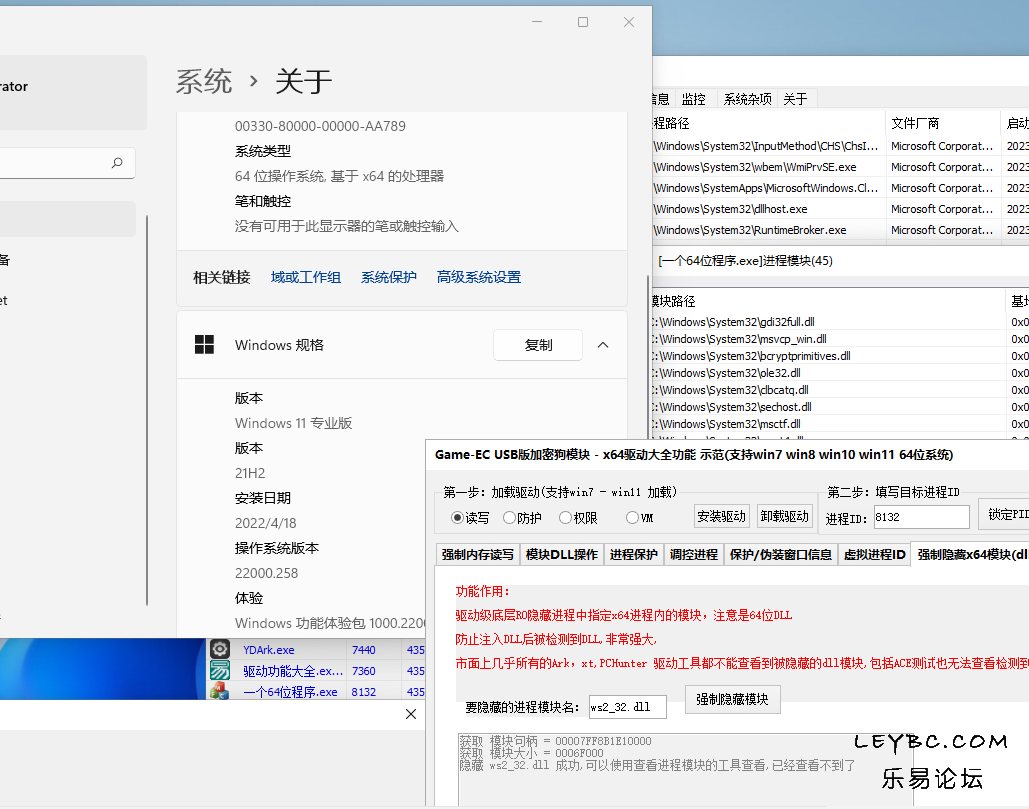The height and width of the screenshot is (809, 1029).
Task: Select the 防护 radio button
Action: (509, 518)
